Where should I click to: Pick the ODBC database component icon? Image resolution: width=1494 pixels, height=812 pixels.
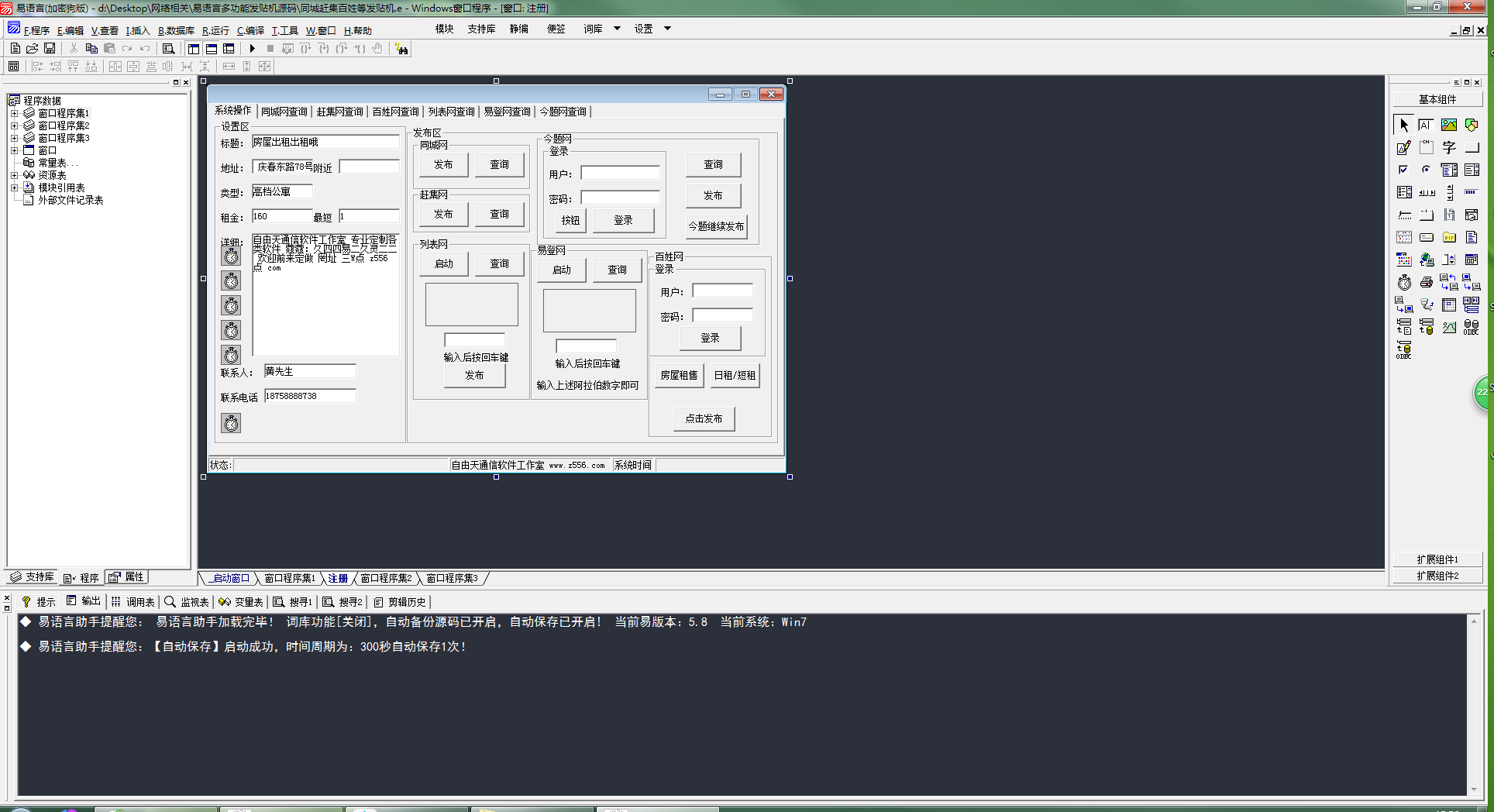(x=1472, y=327)
